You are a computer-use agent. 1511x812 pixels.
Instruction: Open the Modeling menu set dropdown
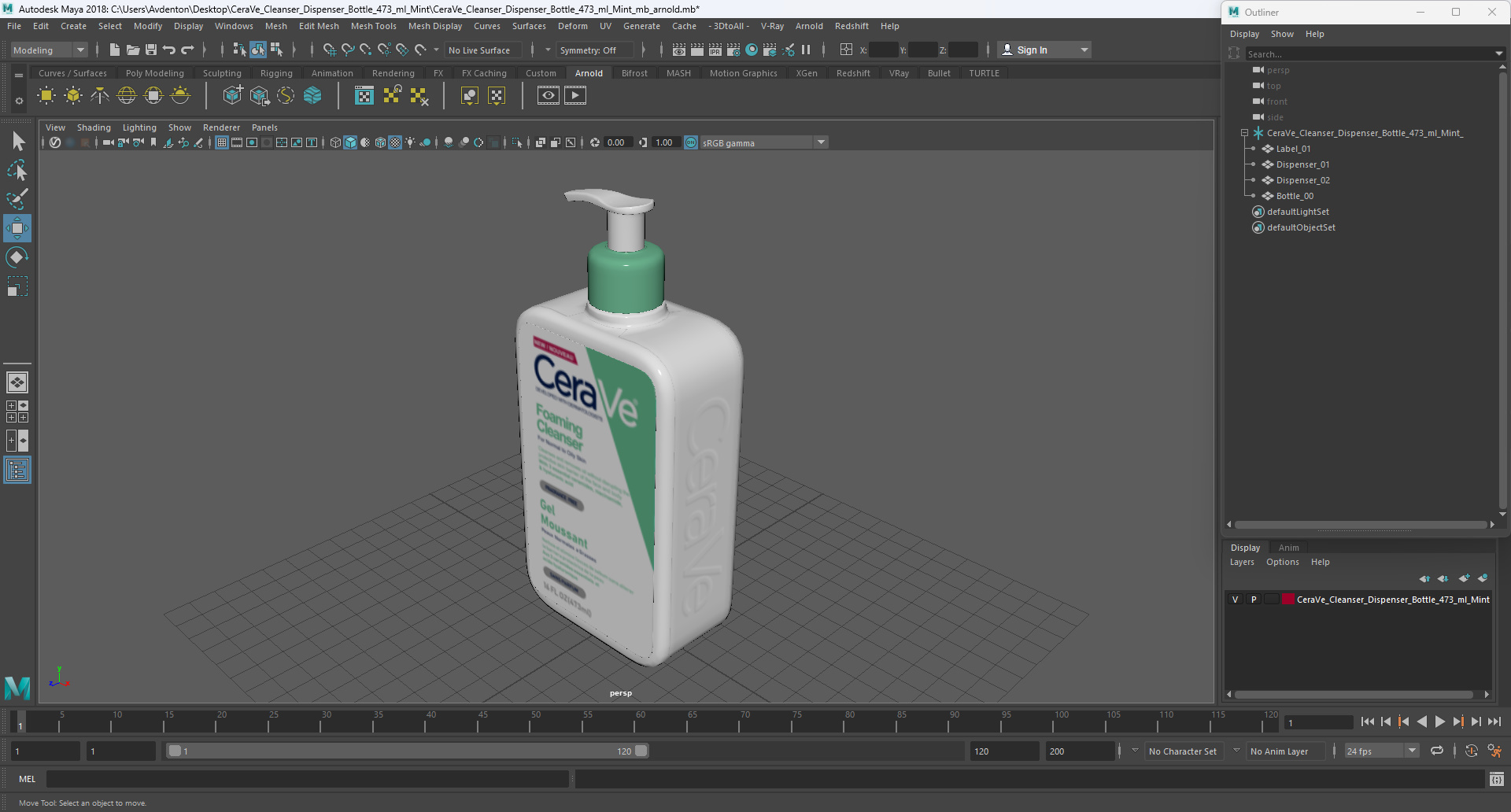coord(48,50)
